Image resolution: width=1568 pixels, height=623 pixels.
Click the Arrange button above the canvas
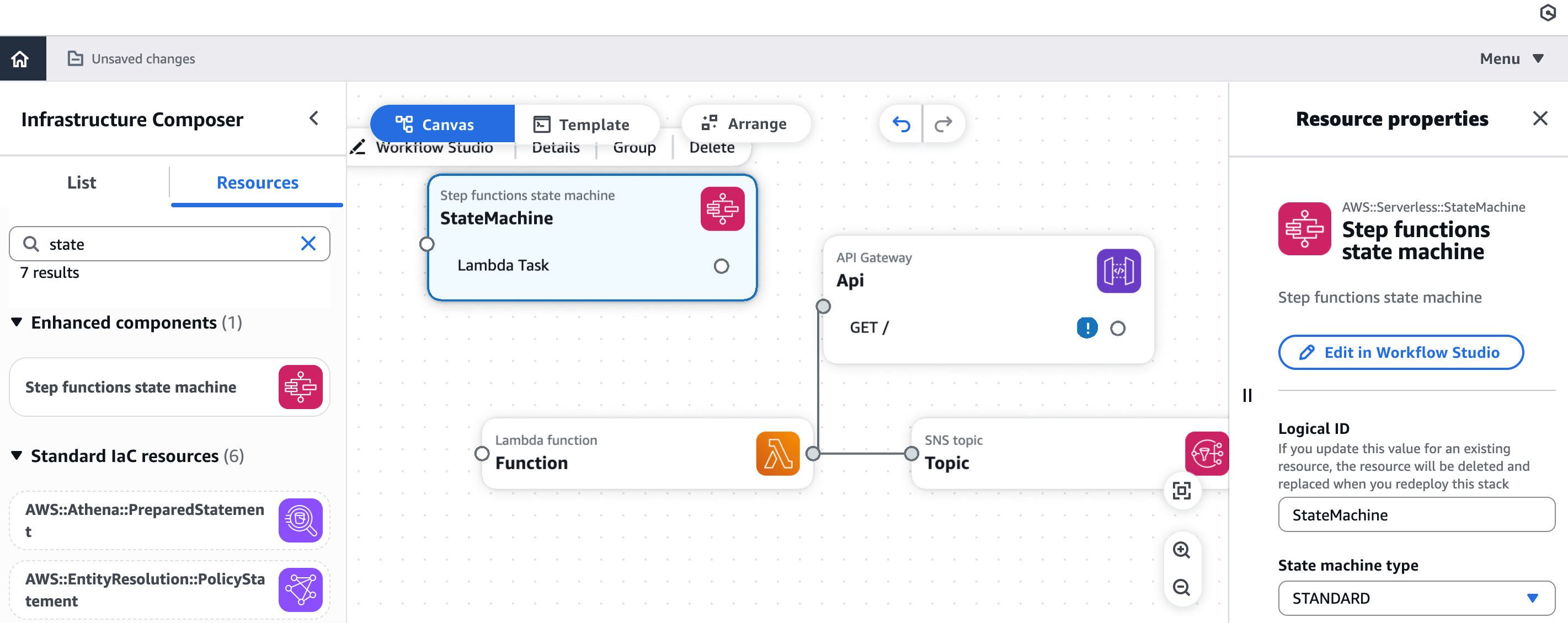coord(746,123)
